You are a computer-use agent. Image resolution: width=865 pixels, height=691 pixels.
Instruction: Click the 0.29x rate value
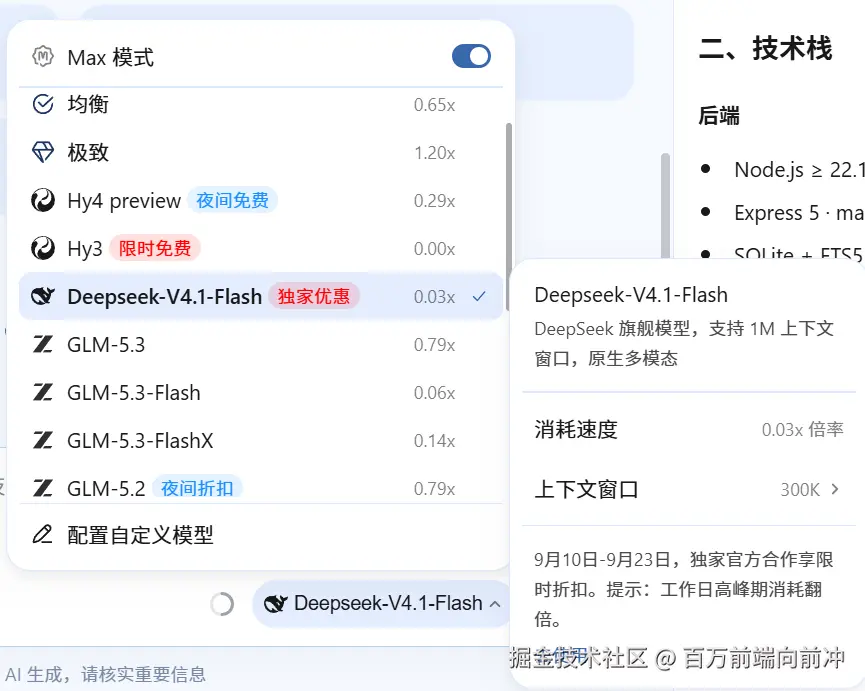pos(434,201)
